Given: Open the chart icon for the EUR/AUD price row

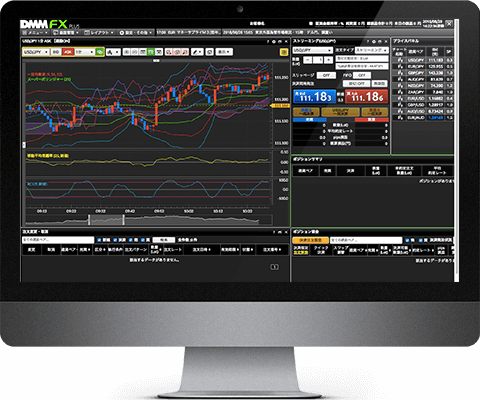Looking at the screenshot, I should point(400,117).
